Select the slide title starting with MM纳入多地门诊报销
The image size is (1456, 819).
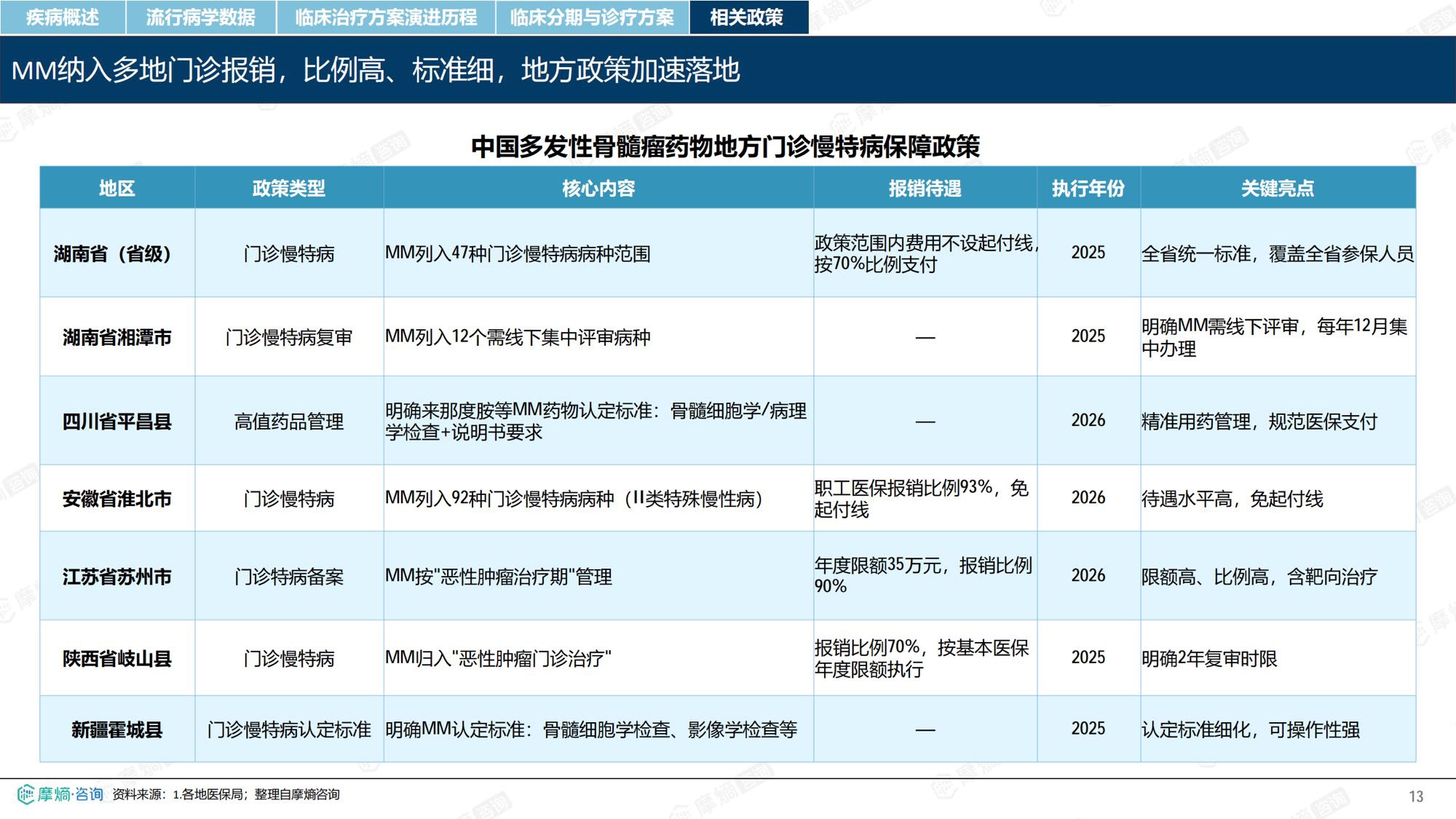(376, 70)
